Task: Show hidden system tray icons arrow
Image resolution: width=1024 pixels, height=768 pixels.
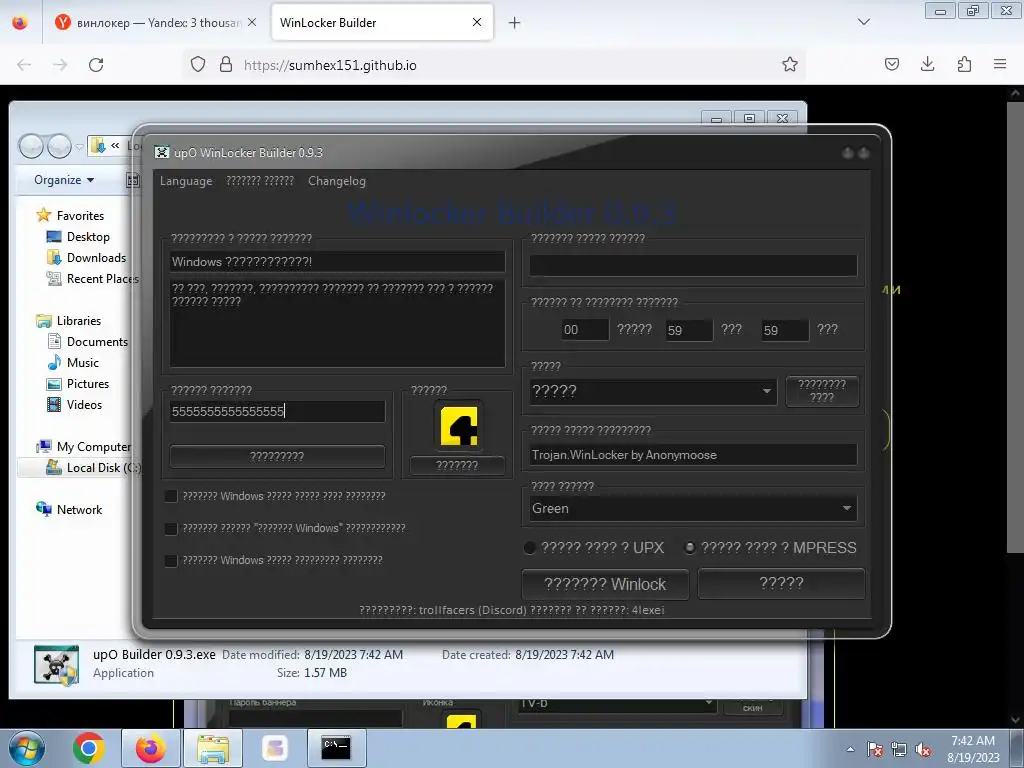Action: (x=850, y=750)
